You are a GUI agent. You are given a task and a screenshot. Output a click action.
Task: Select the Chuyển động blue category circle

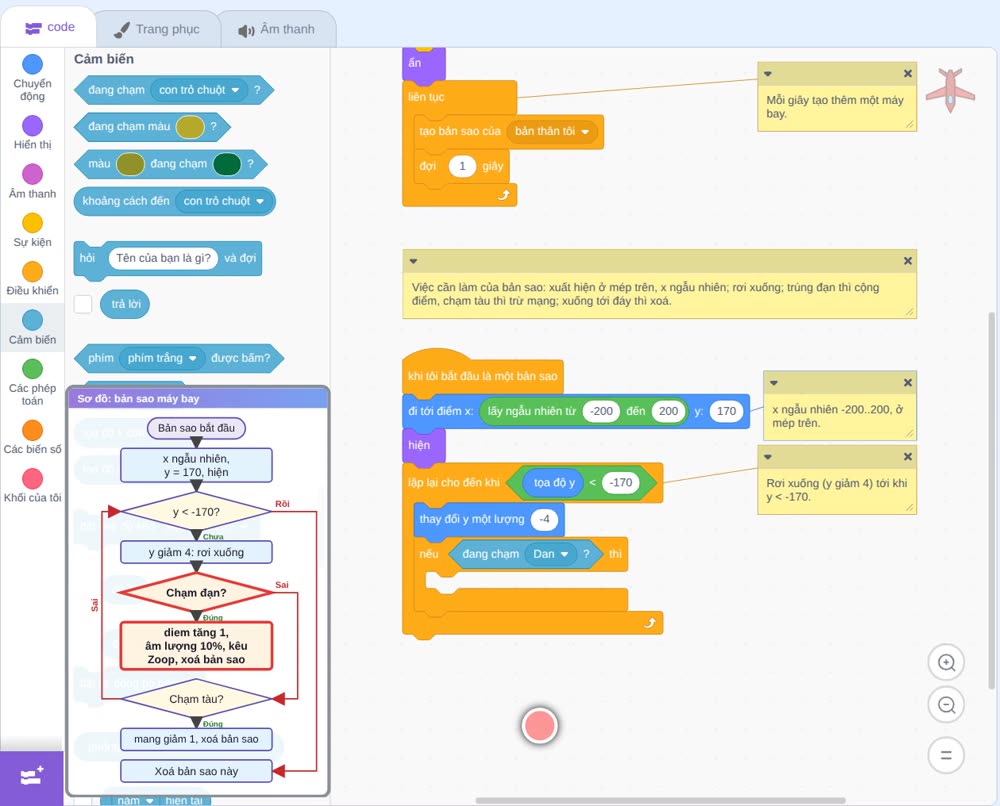tap(33, 64)
